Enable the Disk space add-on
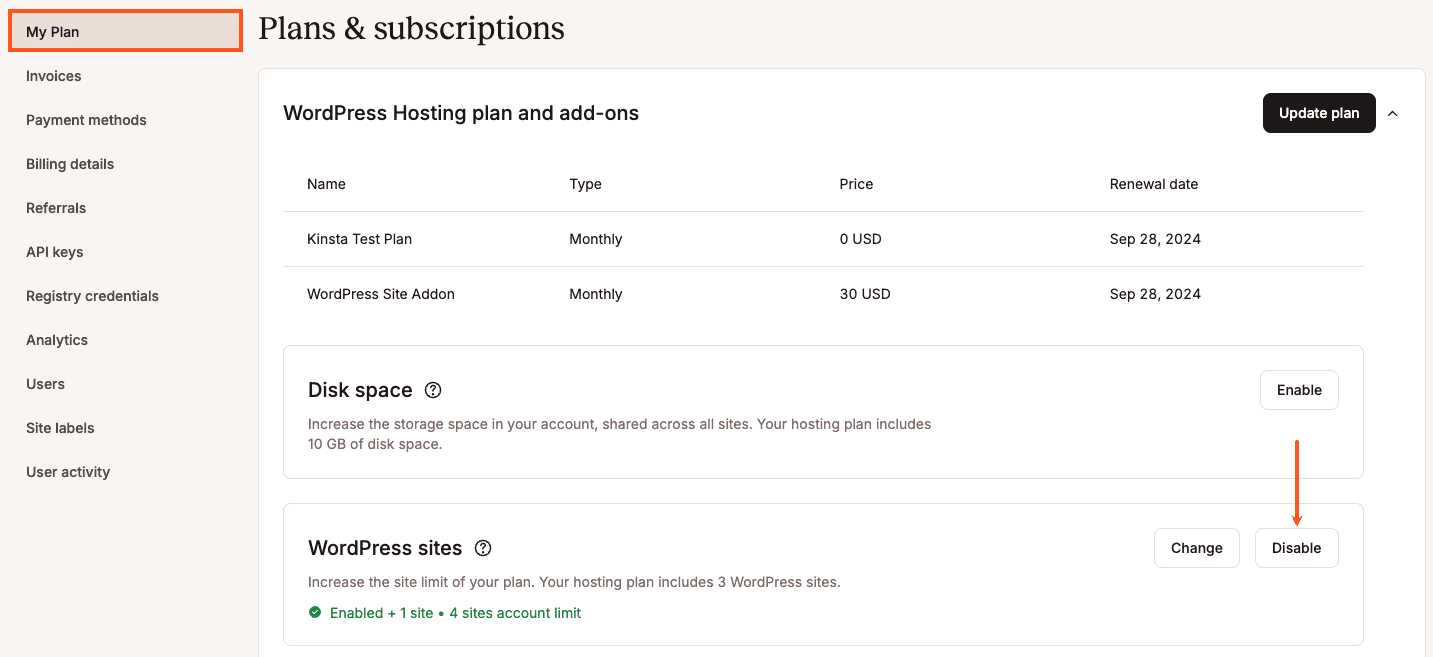The width and height of the screenshot is (1433, 657). click(1299, 390)
